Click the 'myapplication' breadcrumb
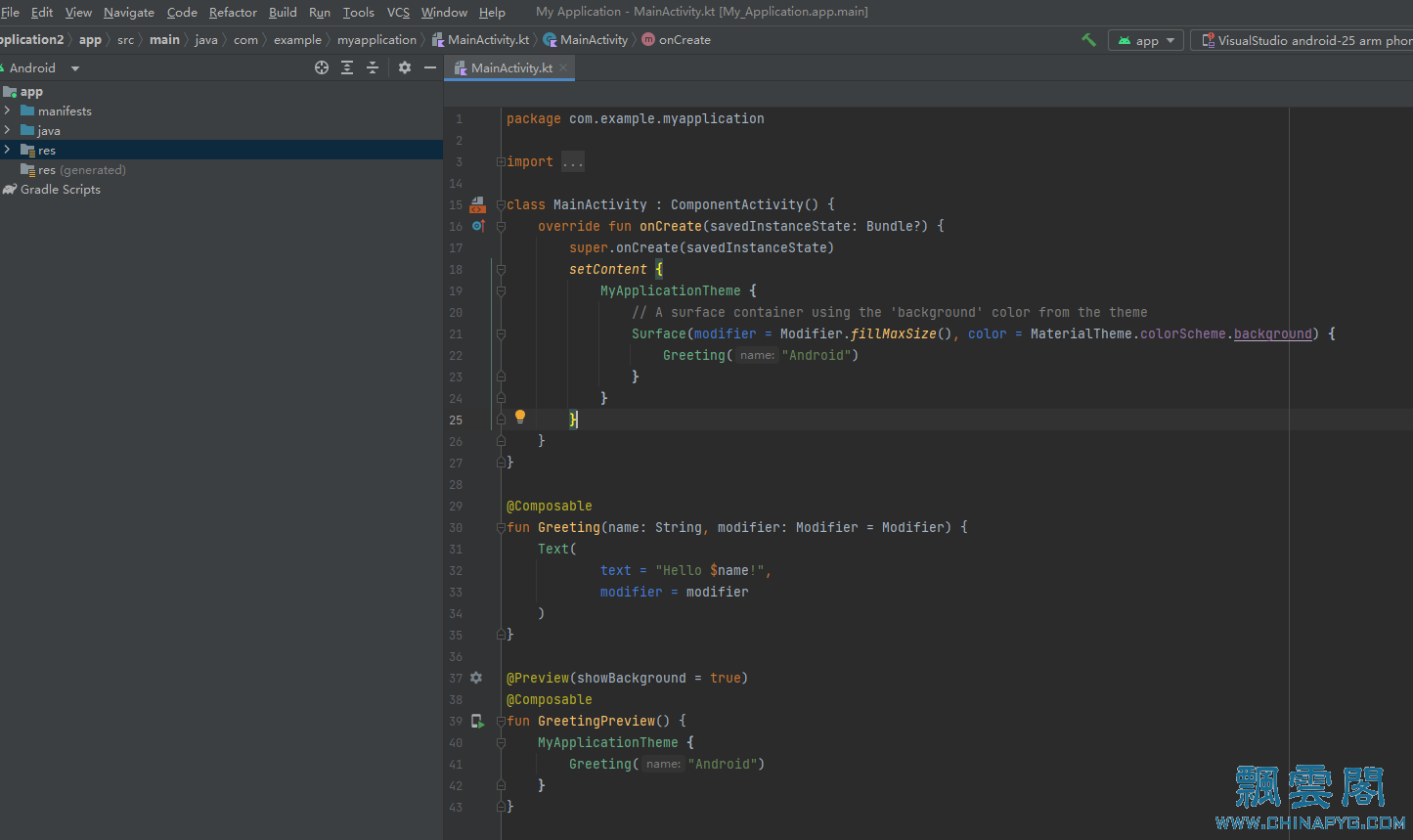1413x840 pixels. click(376, 40)
